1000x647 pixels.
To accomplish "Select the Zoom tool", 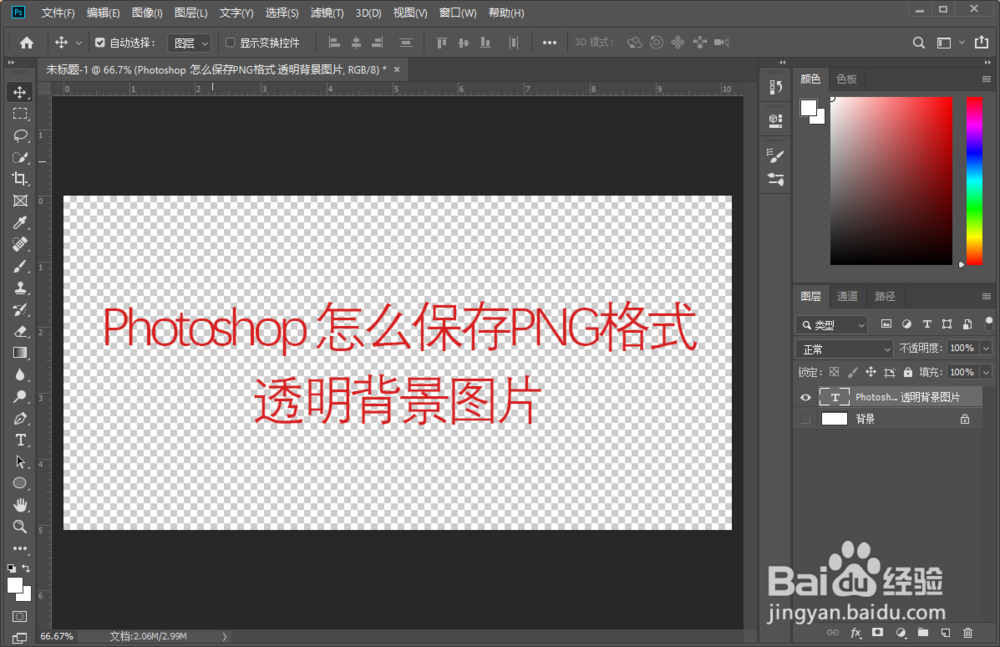I will pyautogui.click(x=21, y=526).
